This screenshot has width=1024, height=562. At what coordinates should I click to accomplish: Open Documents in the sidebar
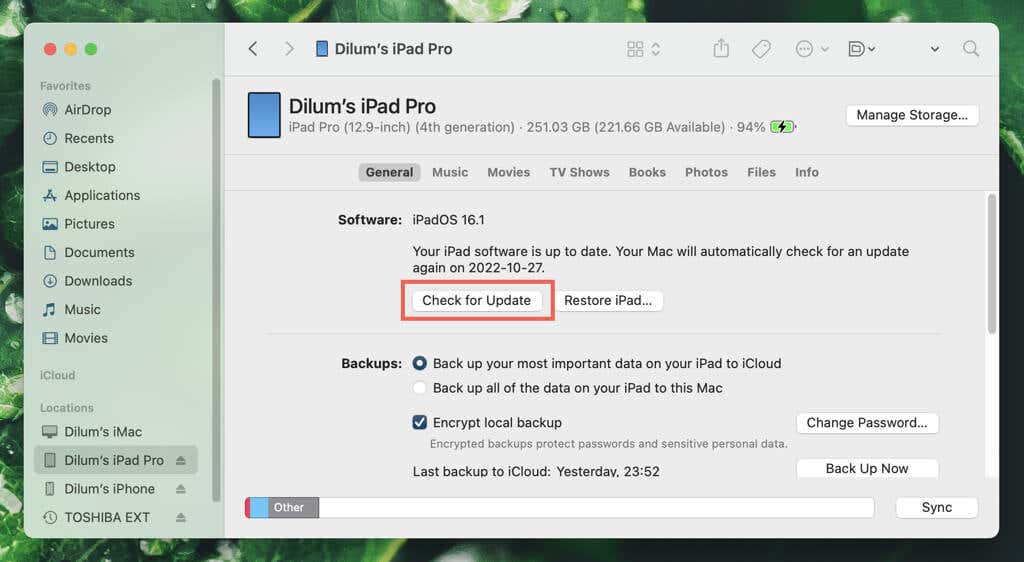click(88, 253)
